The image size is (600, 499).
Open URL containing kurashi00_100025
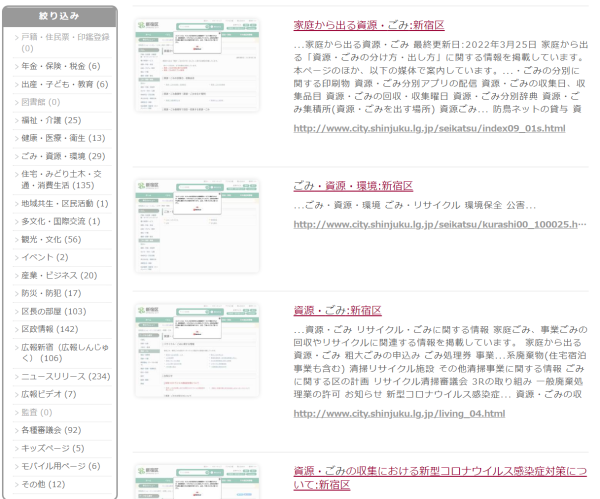[440, 225]
